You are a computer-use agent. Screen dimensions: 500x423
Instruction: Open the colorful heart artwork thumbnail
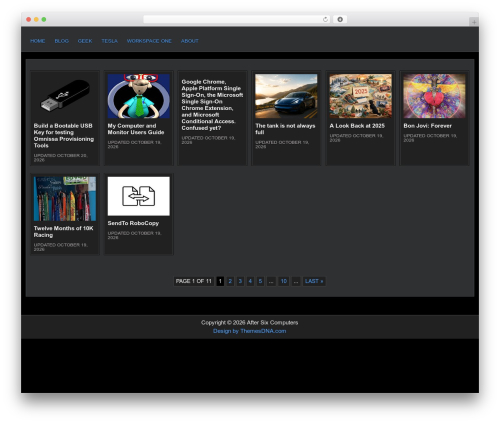click(434, 96)
